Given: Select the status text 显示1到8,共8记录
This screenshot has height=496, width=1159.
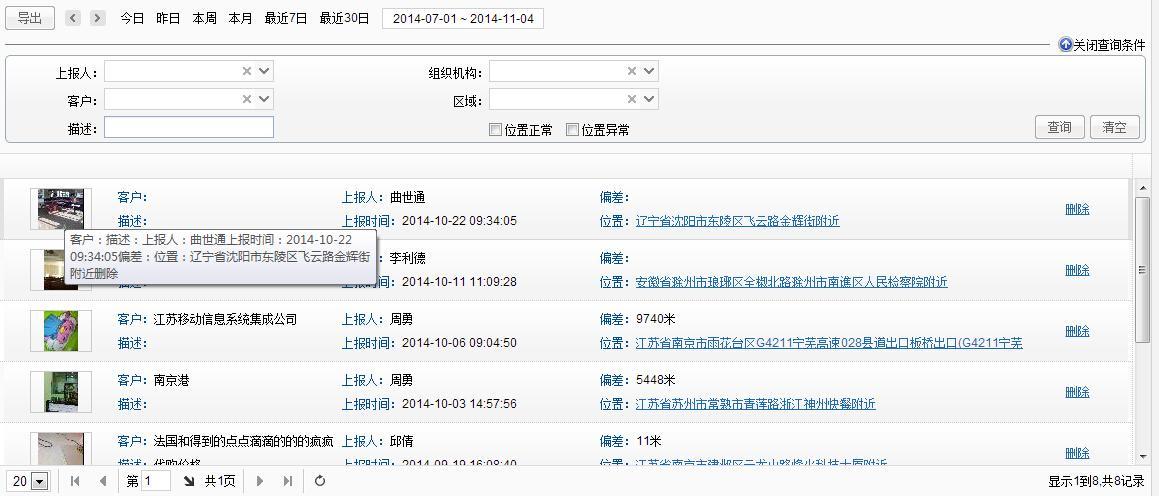Looking at the screenshot, I should pyautogui.click(x=1096, y=481).
